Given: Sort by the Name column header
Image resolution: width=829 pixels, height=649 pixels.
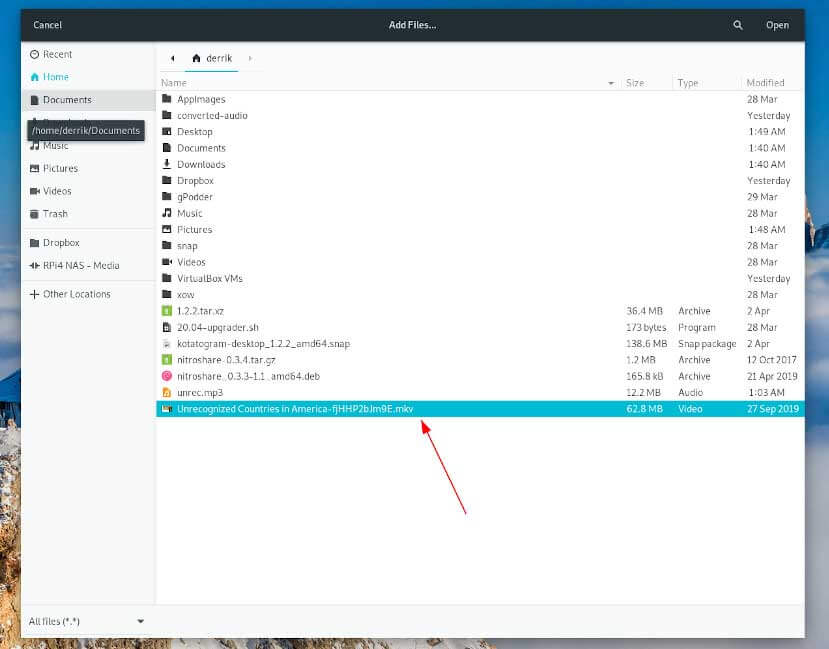Looking at the screenshot, I should pyautogui.click(x=389, y=82).
